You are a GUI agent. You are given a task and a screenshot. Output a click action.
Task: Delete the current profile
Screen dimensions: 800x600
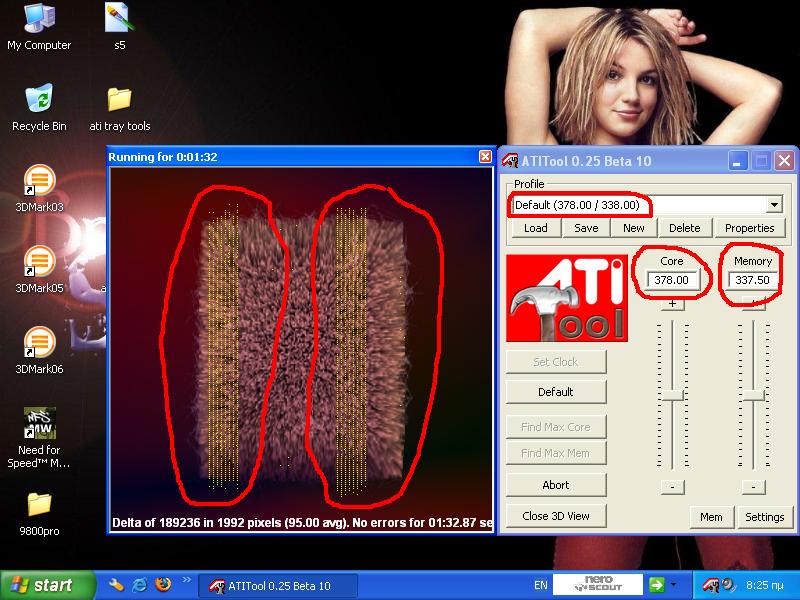point(684,228)
